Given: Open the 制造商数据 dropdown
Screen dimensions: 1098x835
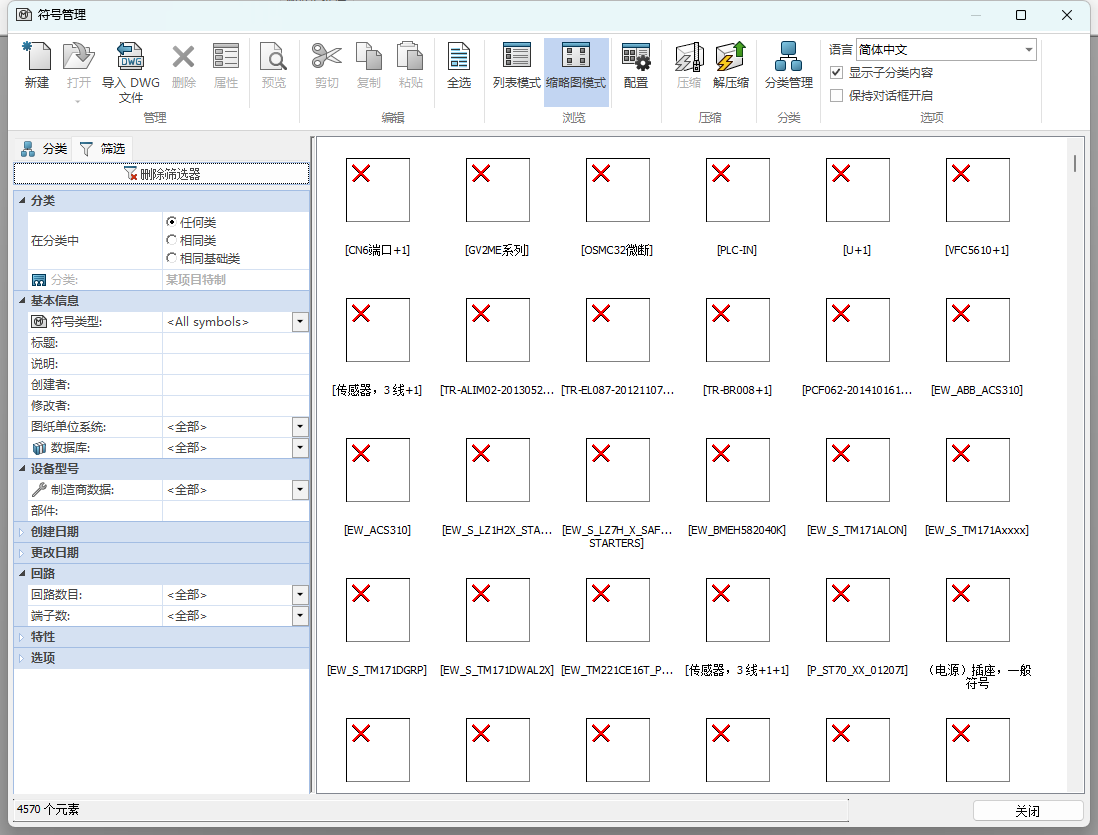Looking at the screenshot, I should click(300, 490).
